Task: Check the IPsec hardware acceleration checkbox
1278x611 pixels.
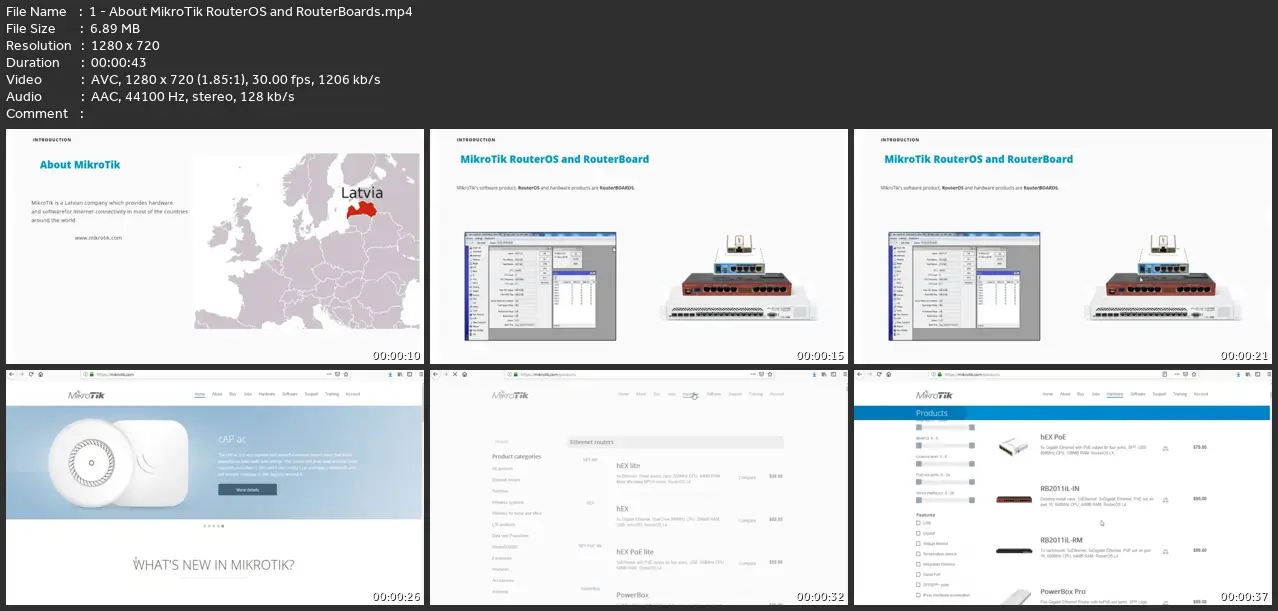Action: tap(919, 596)
